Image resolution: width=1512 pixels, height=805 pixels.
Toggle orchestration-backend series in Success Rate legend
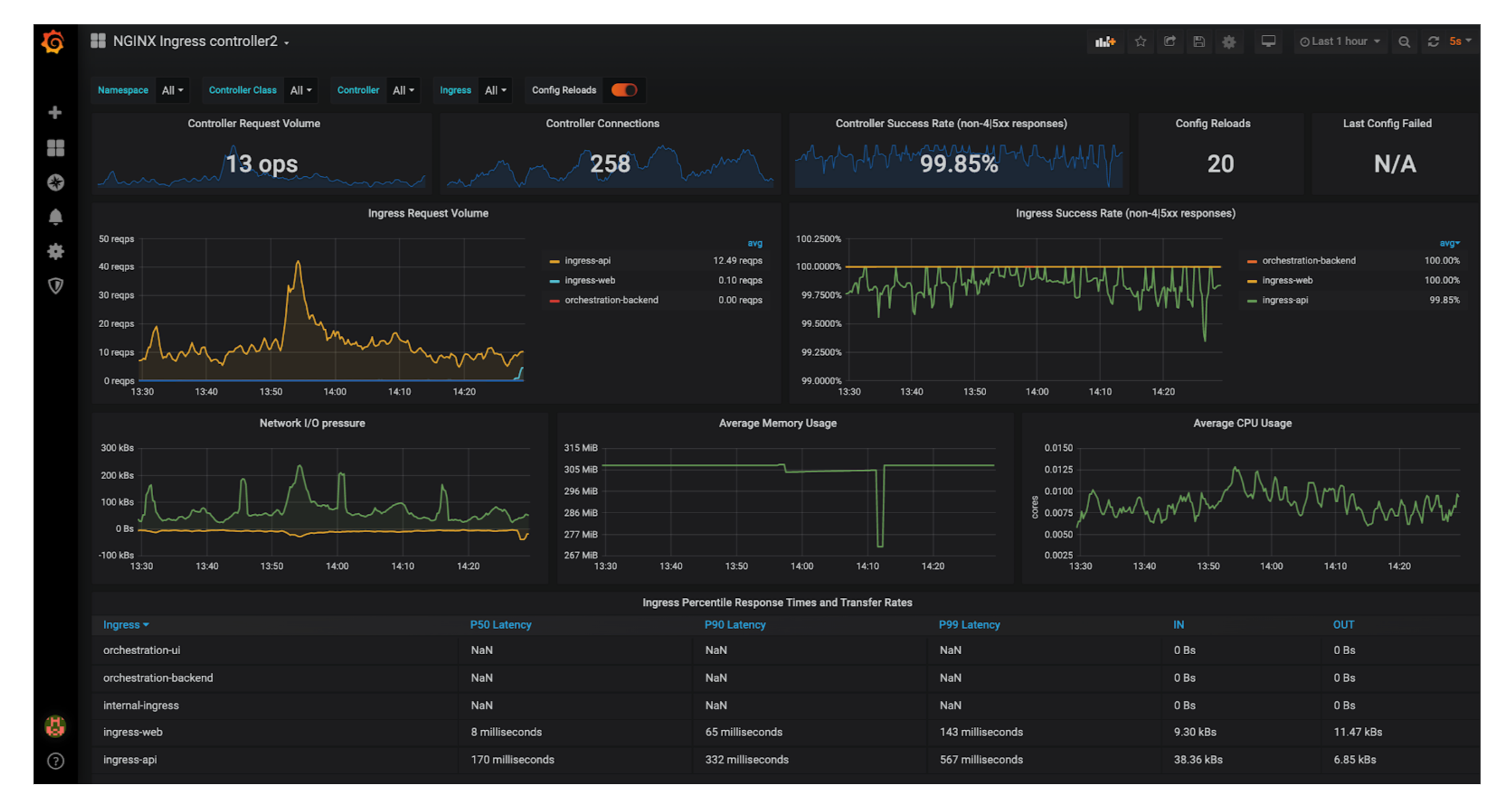click(x=1308, y=261)
